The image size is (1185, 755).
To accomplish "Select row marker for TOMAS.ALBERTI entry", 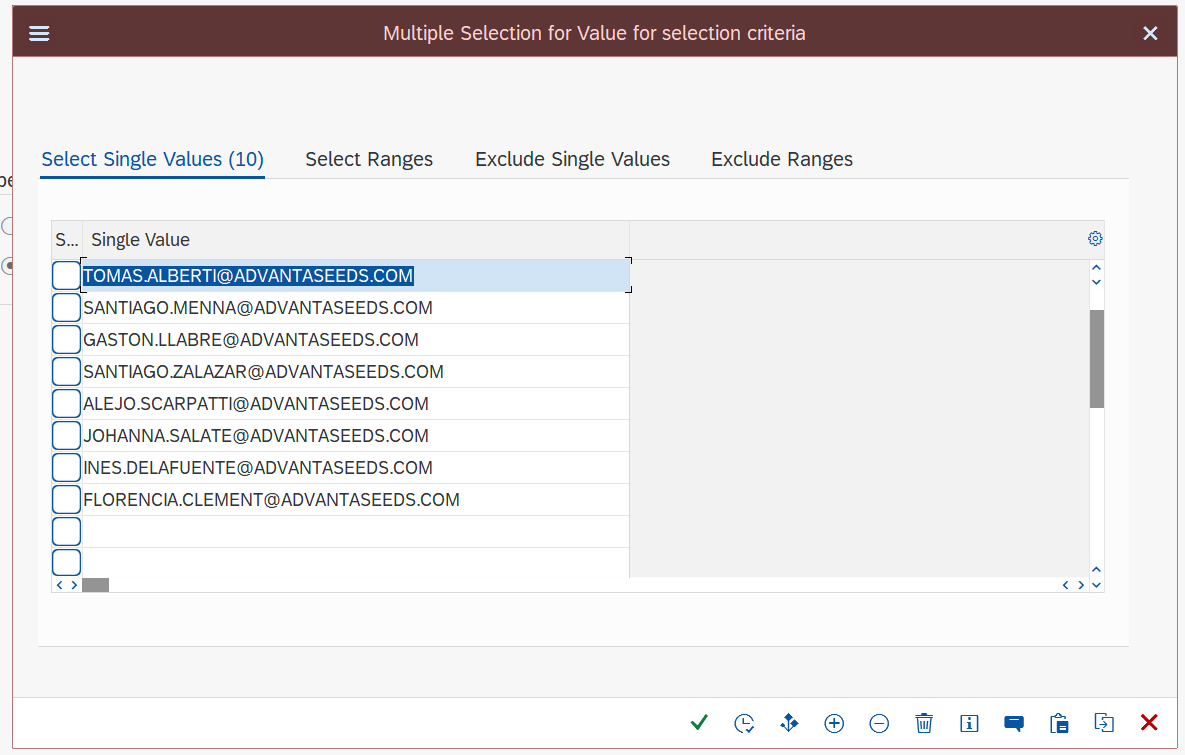I will pos(67,276).
